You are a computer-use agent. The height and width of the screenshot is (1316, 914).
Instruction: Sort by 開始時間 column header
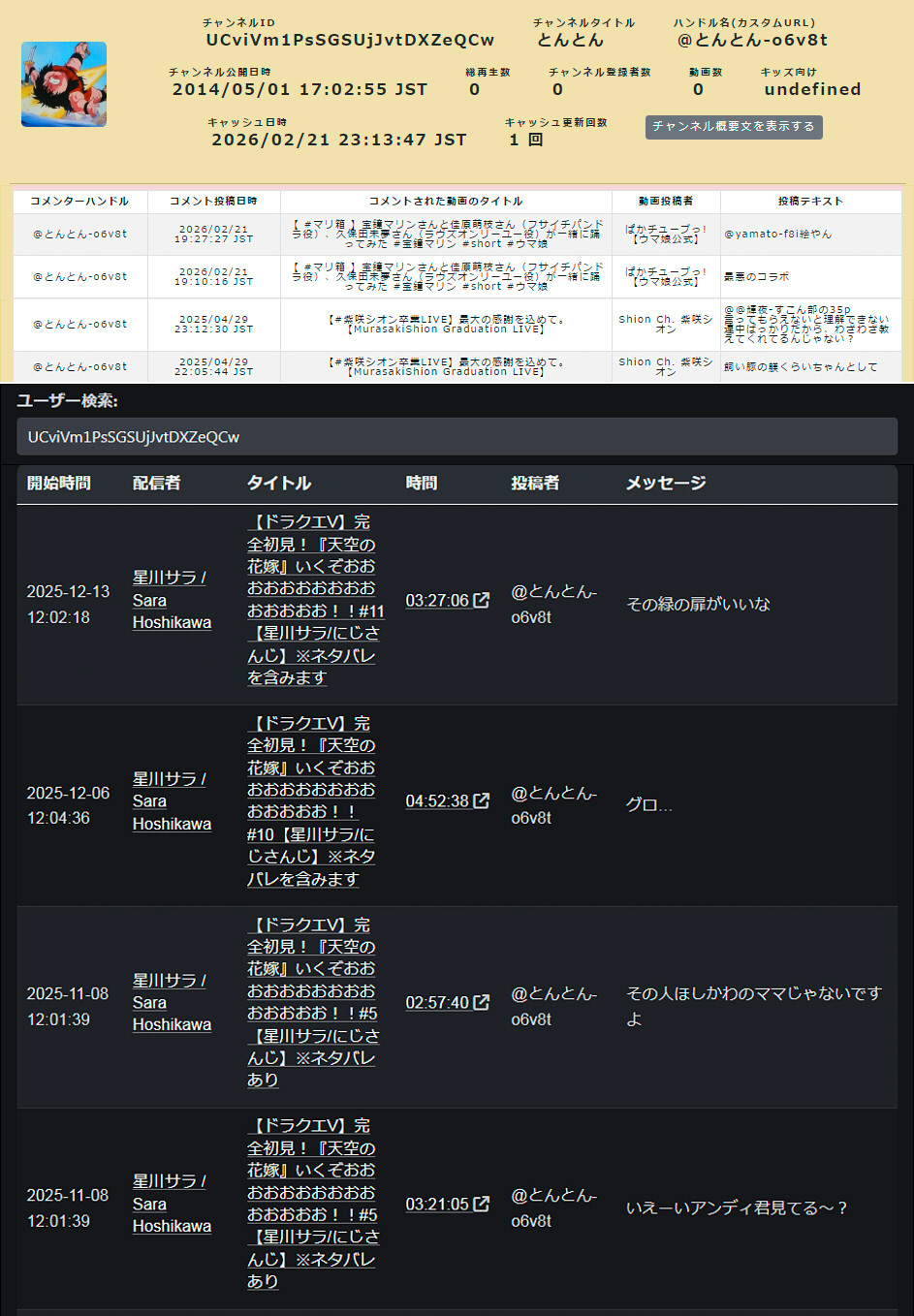[x=59, y=484]
